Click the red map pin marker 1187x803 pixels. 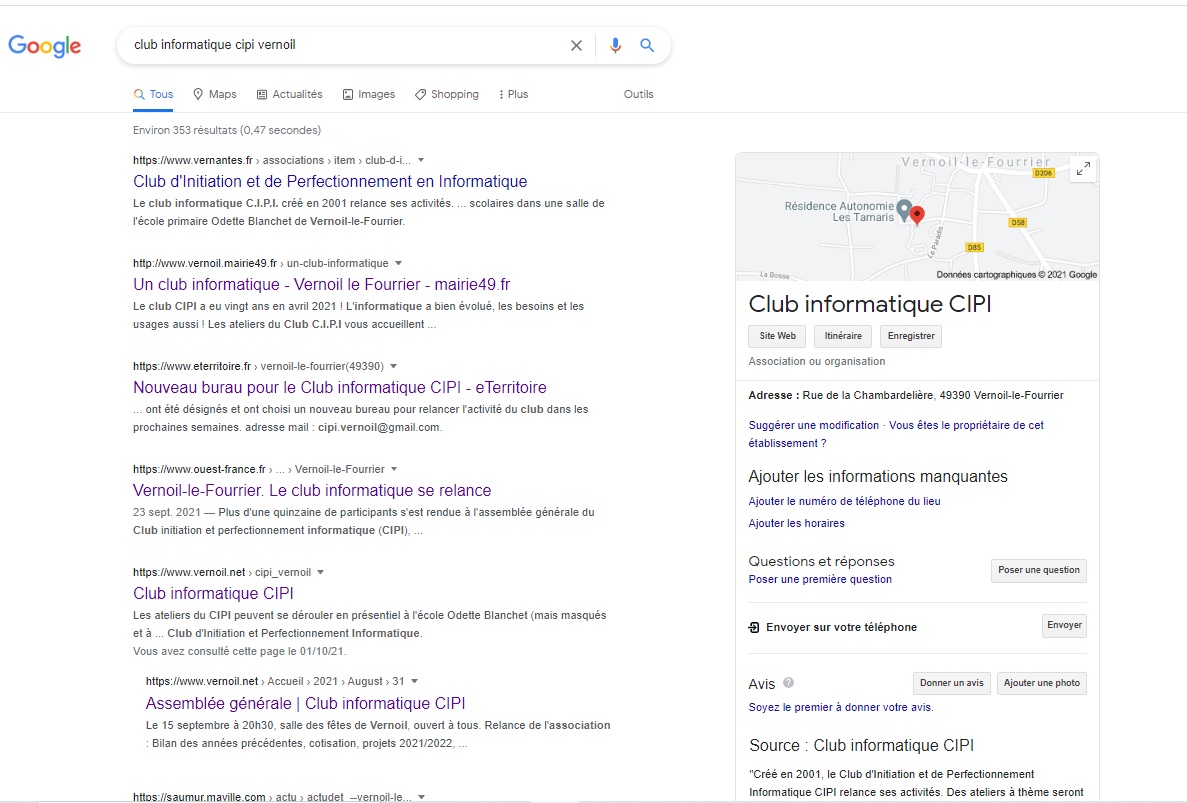[917, 216]
